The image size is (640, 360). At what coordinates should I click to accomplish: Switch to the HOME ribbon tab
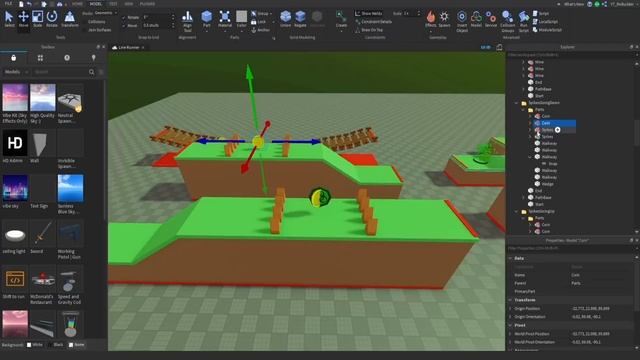click(77, 4)
